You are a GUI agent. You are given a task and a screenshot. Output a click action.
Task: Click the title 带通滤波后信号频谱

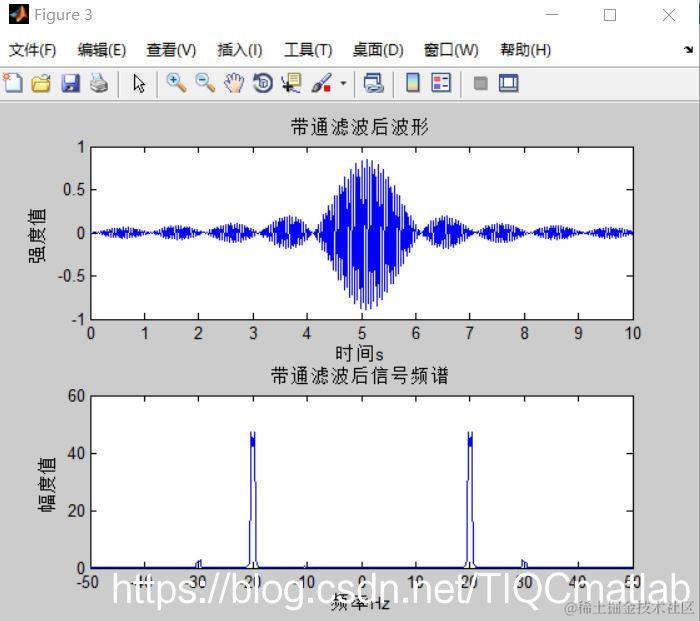pyautogui.click(x=360, y=375)
